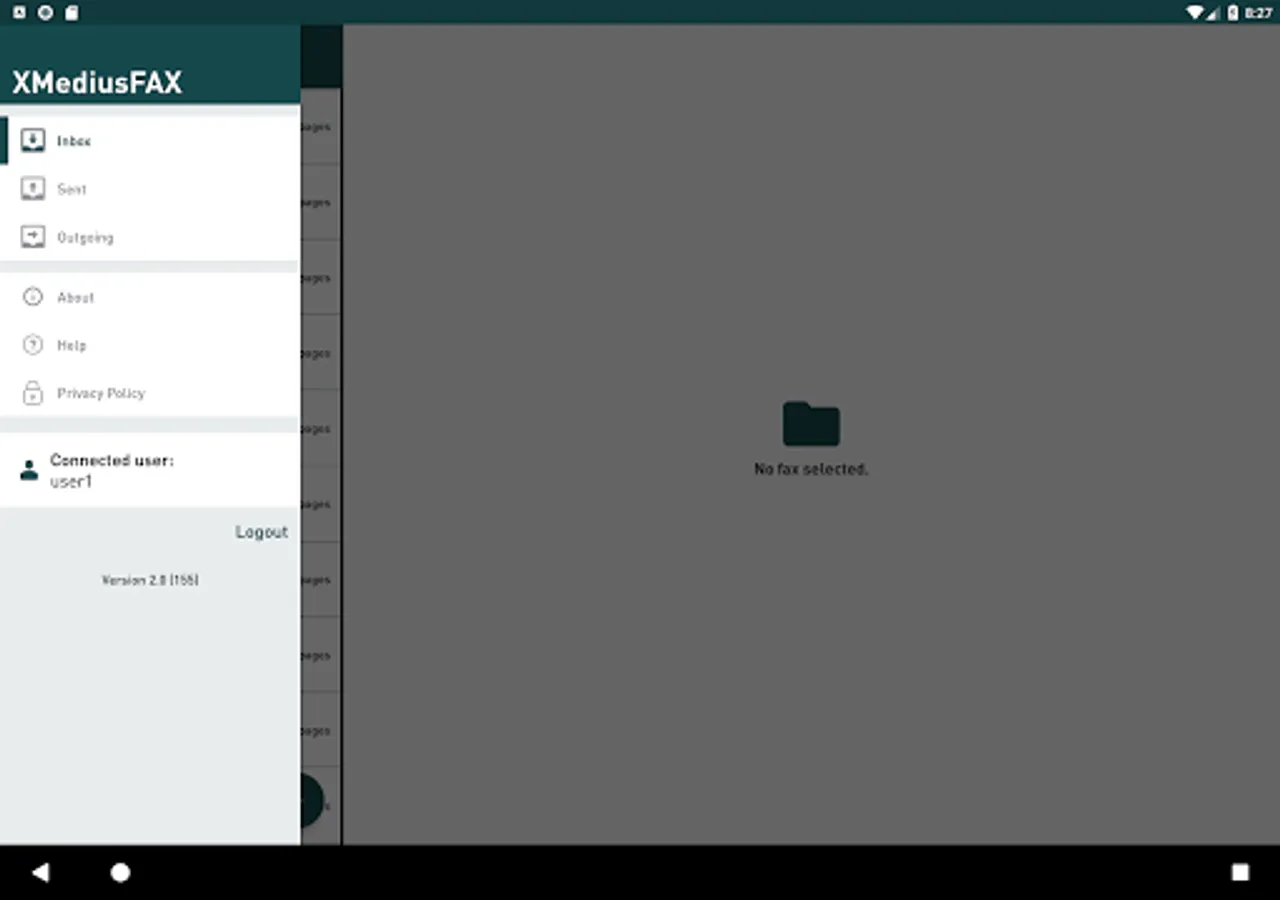Viewport: 1280px width, 900px height.
Task: Open the Sent folder
Action: [150, 189]
